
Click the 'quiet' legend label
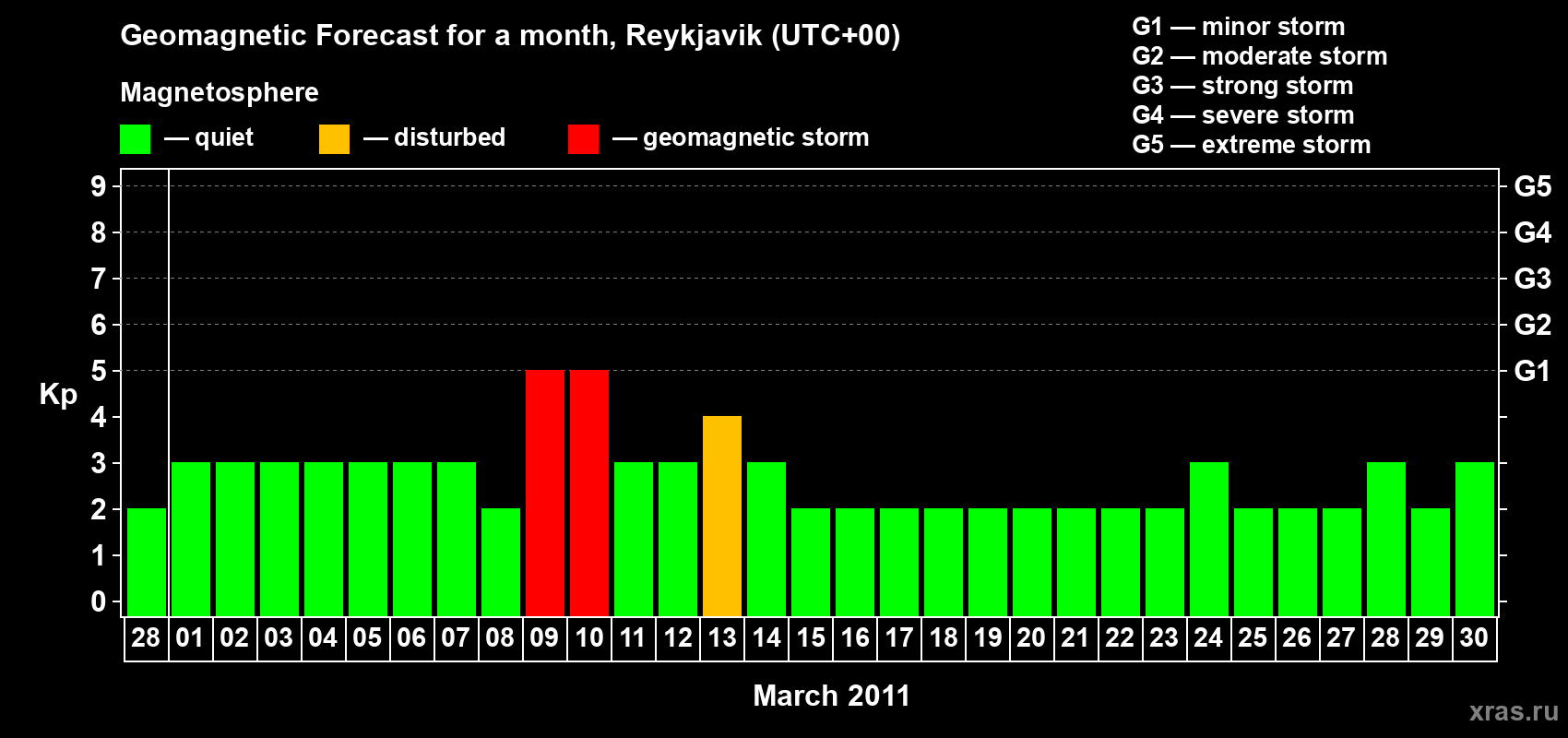point(224,137)
